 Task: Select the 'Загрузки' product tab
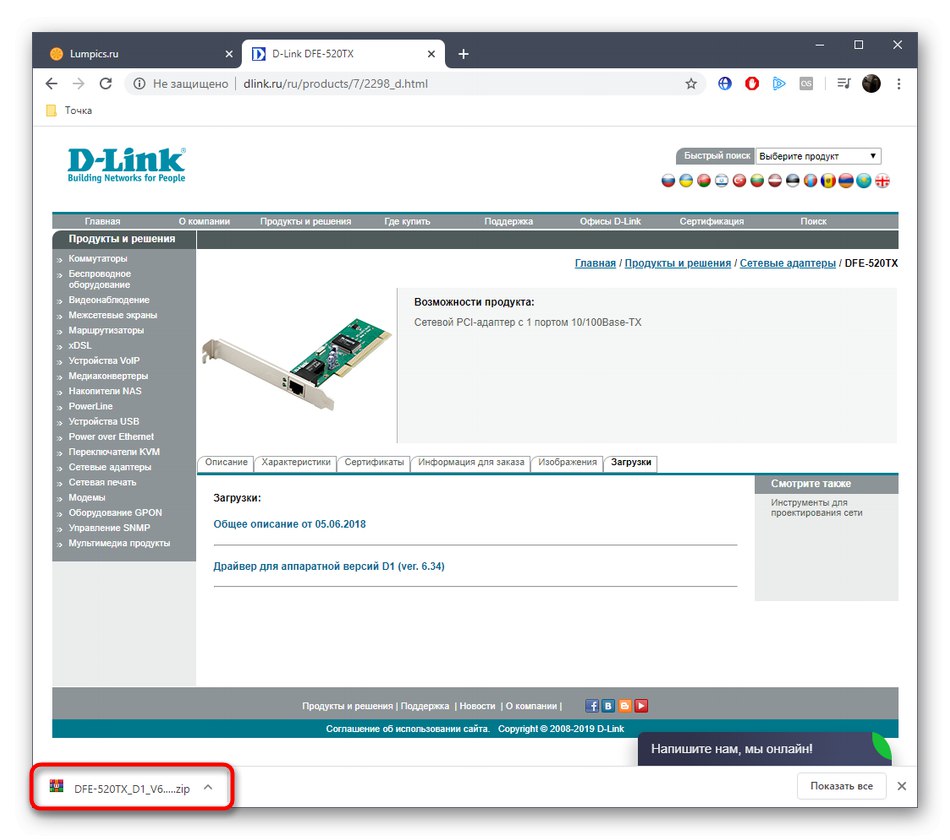pos(631,462)
